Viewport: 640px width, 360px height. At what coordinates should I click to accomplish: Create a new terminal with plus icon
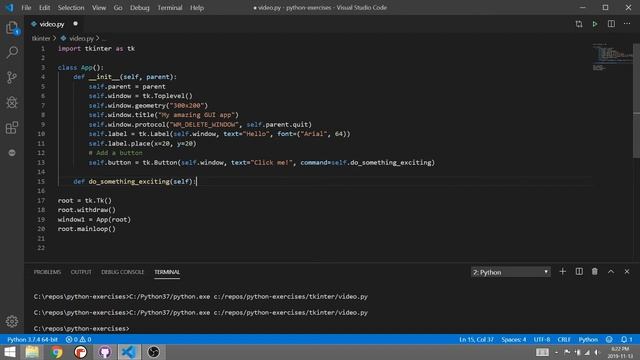pos(562,272)
